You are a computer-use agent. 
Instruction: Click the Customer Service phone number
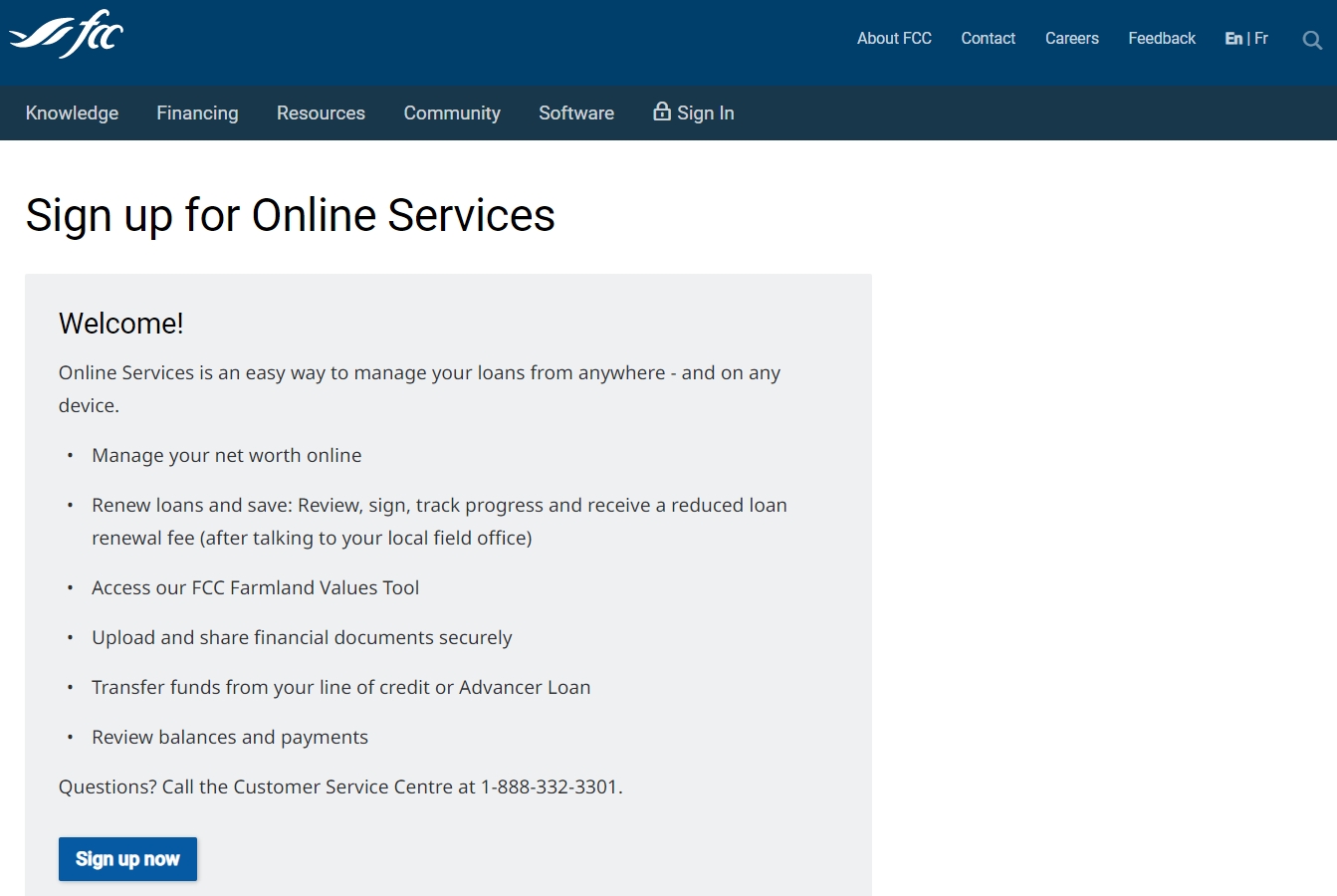click(549, 785)
